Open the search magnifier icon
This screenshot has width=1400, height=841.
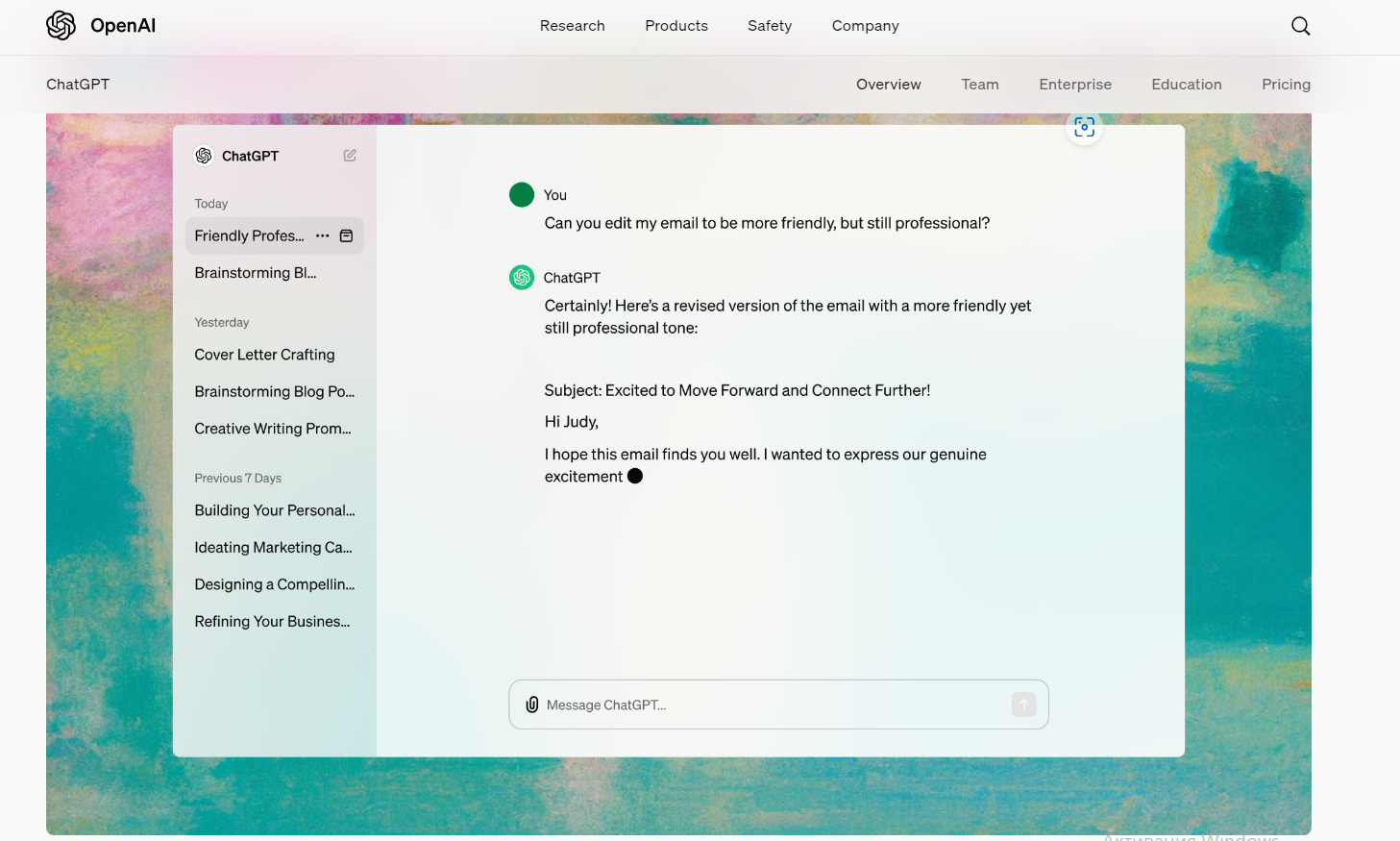[1300, 26]
